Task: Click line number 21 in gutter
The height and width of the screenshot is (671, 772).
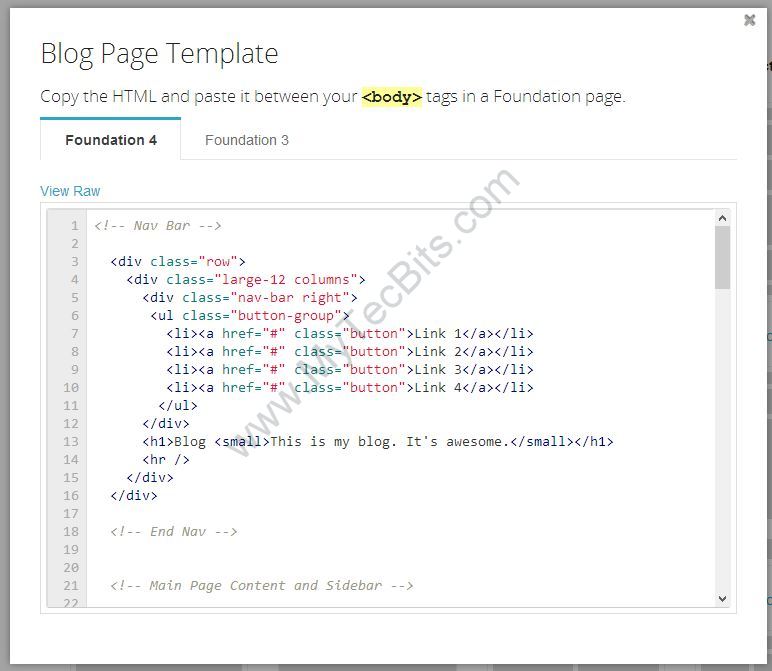Action: pyautogui.click(x=71, y=585)
